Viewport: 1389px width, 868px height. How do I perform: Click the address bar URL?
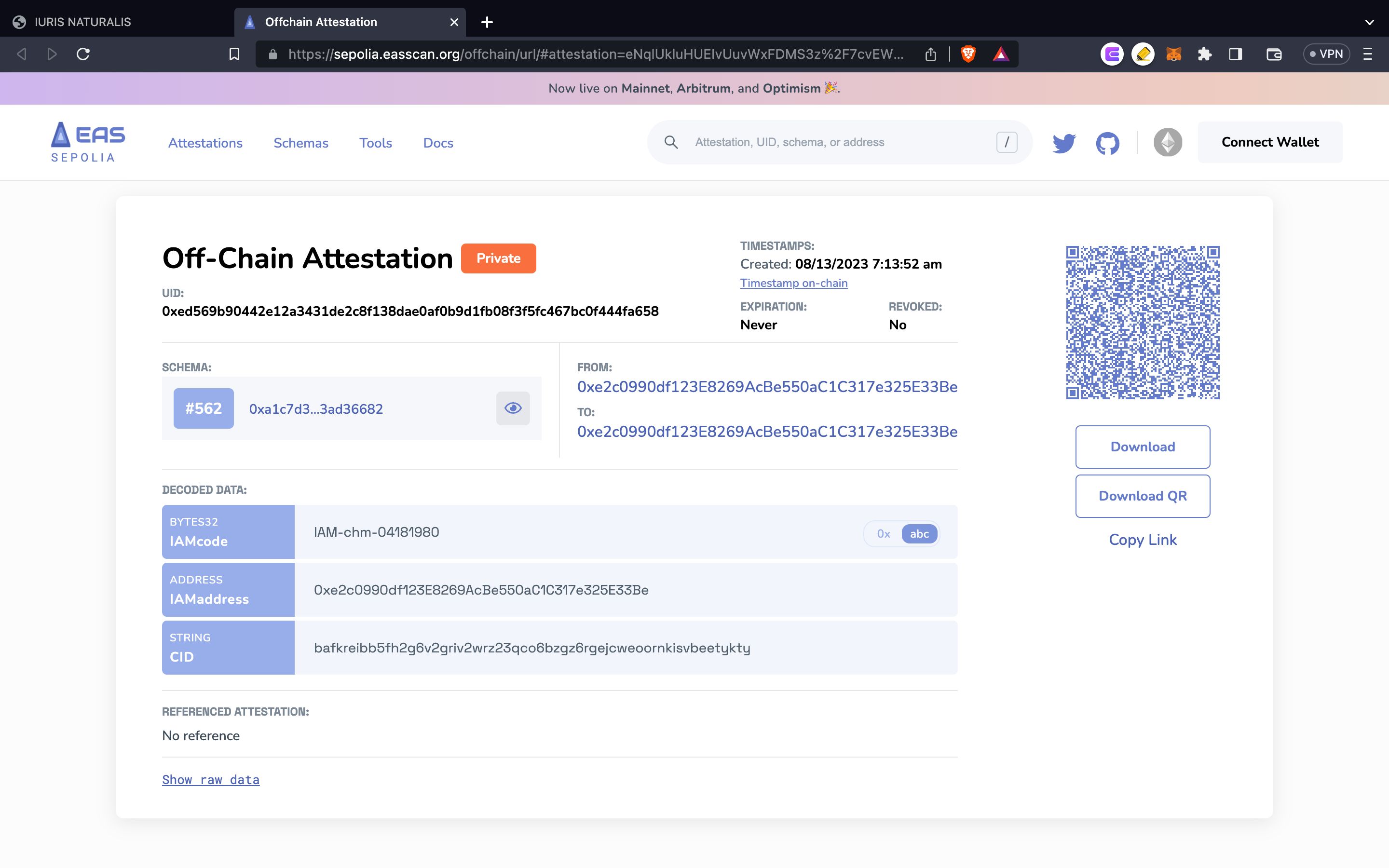click(596, 54)
